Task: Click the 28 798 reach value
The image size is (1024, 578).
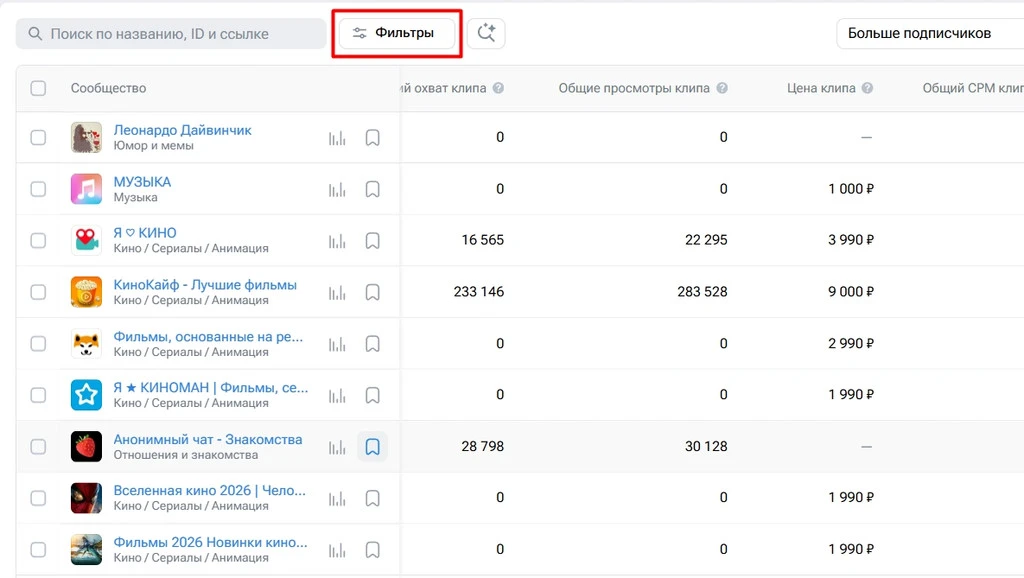Action: (483, 447)
